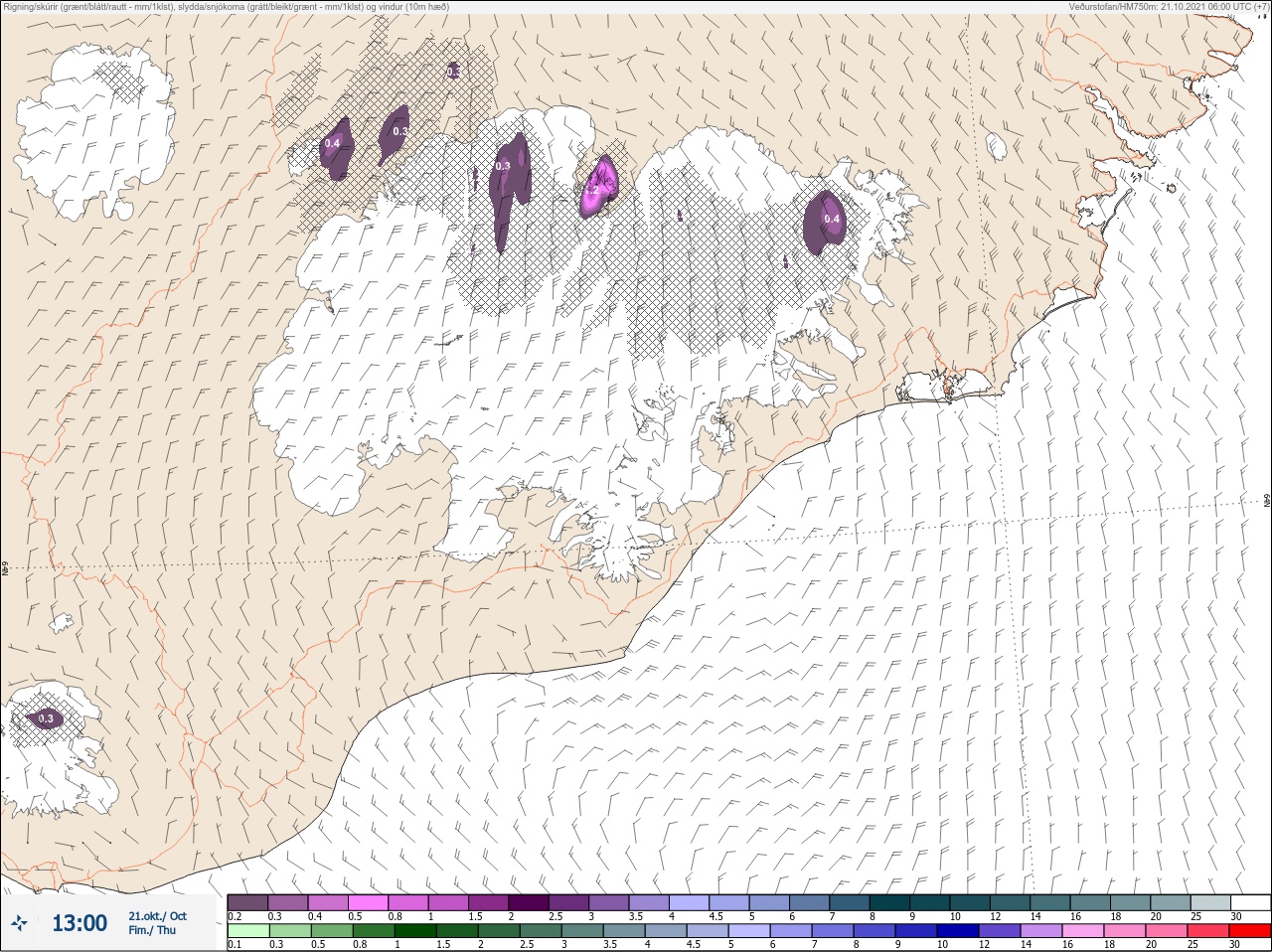Select the bright pink 0.5 snow legend swatch
This screenshot has height=952, width=1272.
368,902
